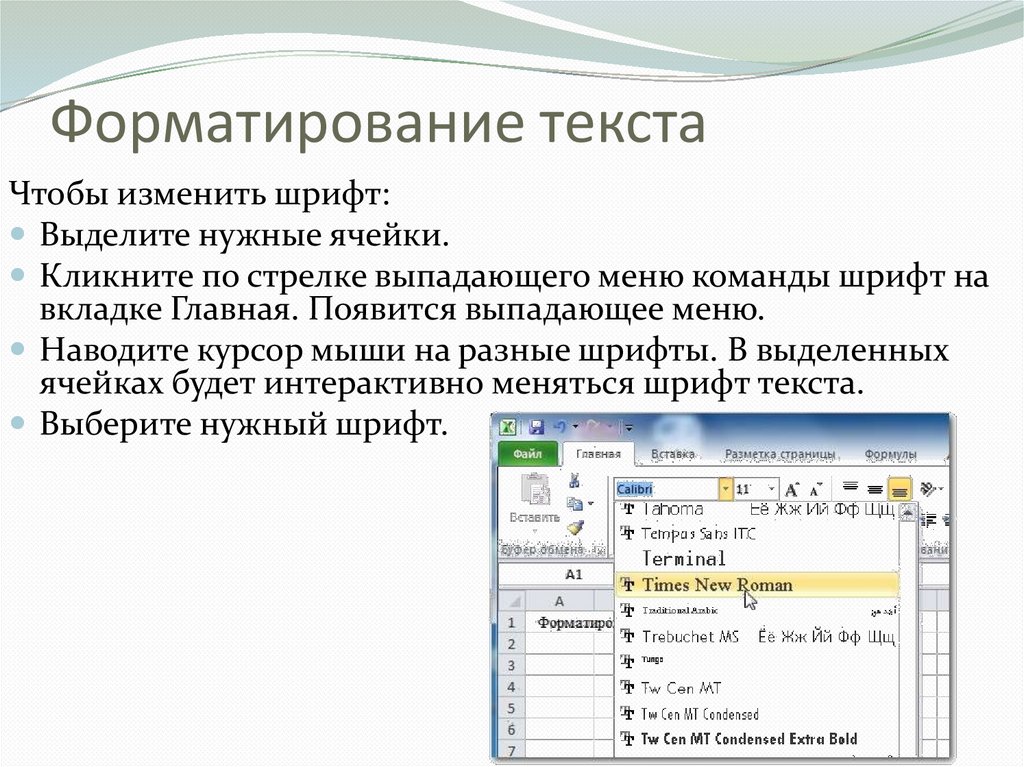Click the Excel application icon in title bar
Image resolution: width=1024 pixels, height=767 pixels.
tap(509, 426)
